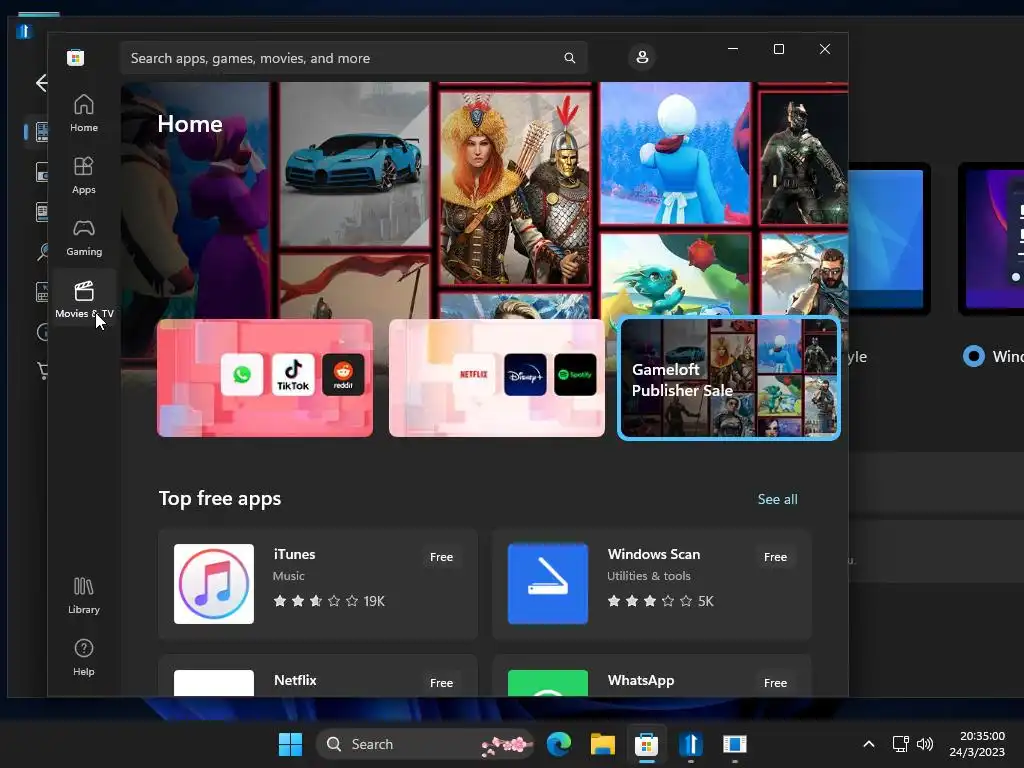Open the Netflix app listing title

[295, 680]
